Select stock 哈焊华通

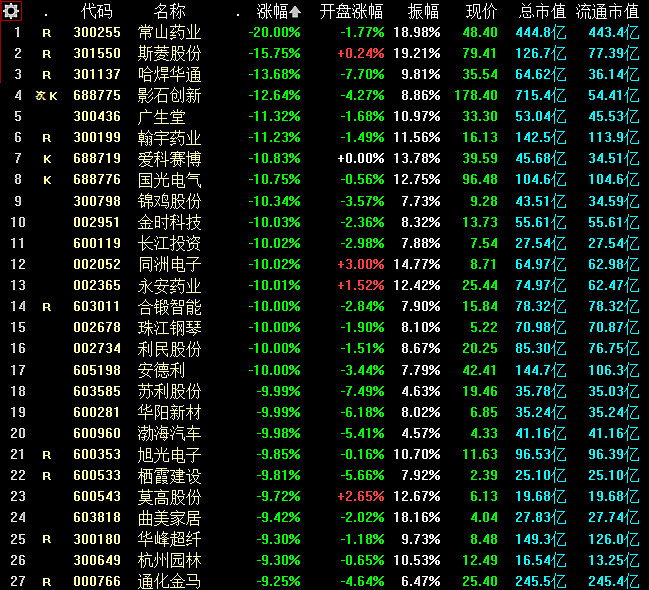click(x=169, y=75)
